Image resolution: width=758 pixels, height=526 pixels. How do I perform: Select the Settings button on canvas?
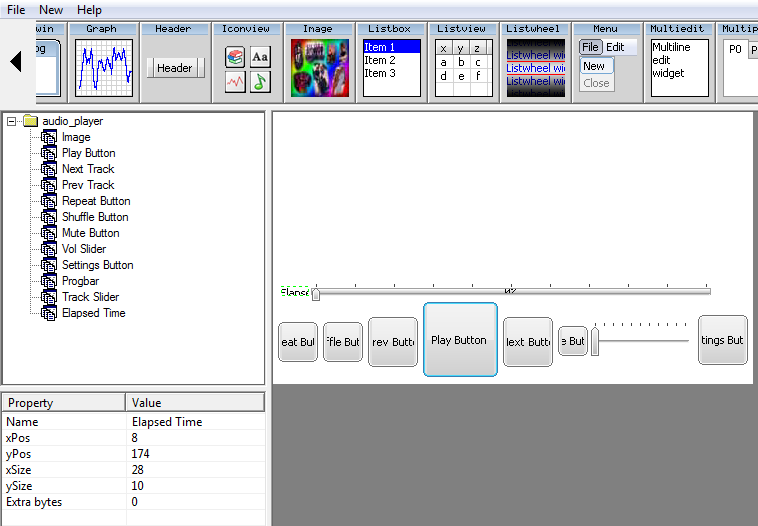[723, 340]
